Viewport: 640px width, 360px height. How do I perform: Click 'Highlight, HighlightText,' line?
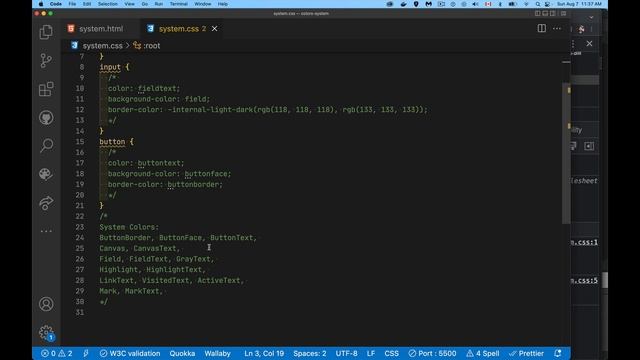(153, 270)
